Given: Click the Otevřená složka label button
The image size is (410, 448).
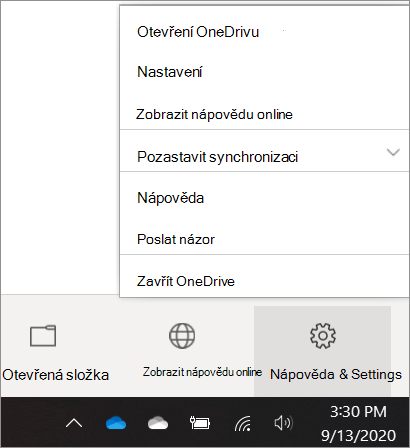Looking at the screenshot, I should 56,375.
